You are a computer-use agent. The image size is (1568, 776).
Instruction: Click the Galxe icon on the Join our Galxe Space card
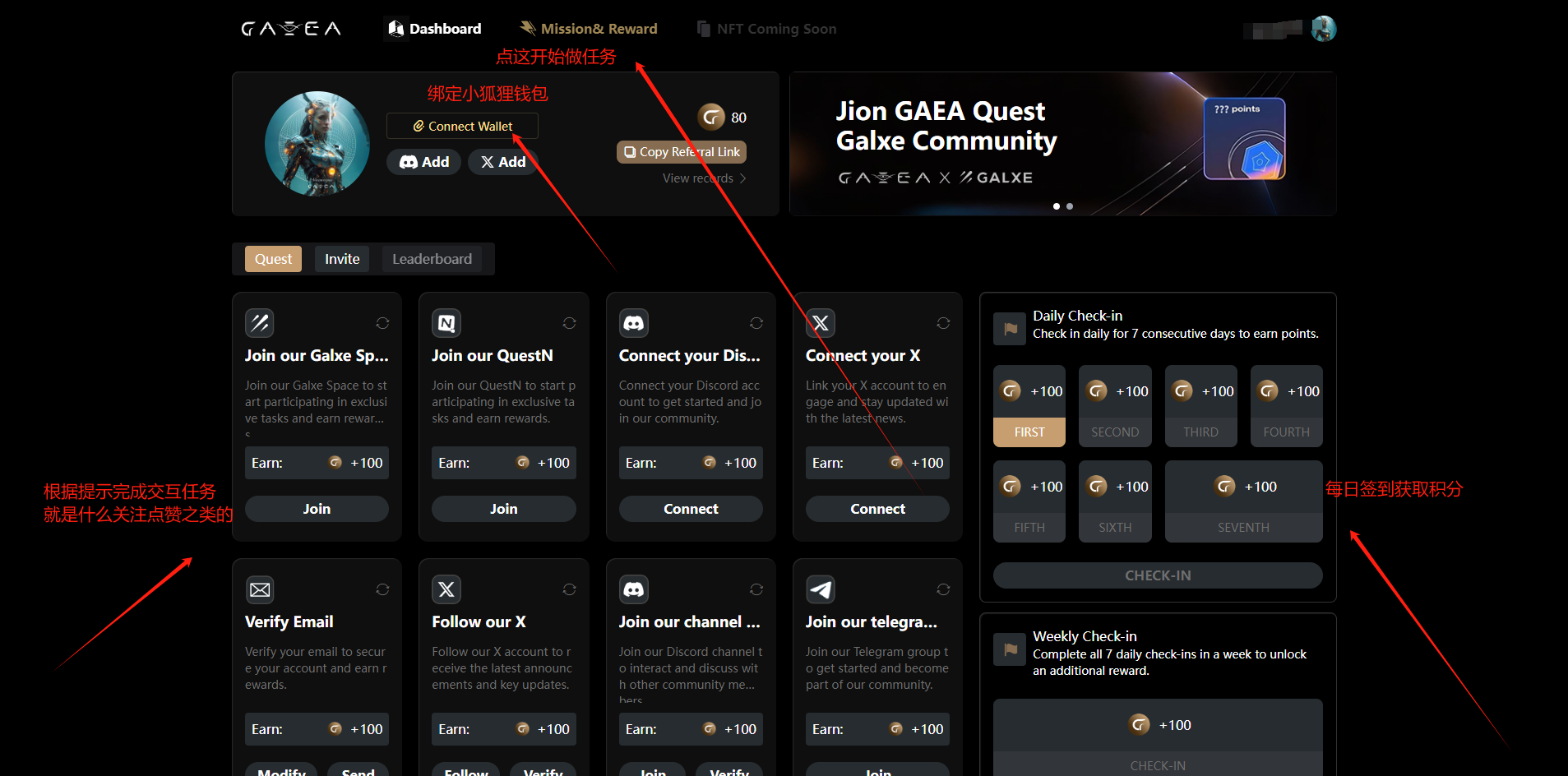point(260,323)
